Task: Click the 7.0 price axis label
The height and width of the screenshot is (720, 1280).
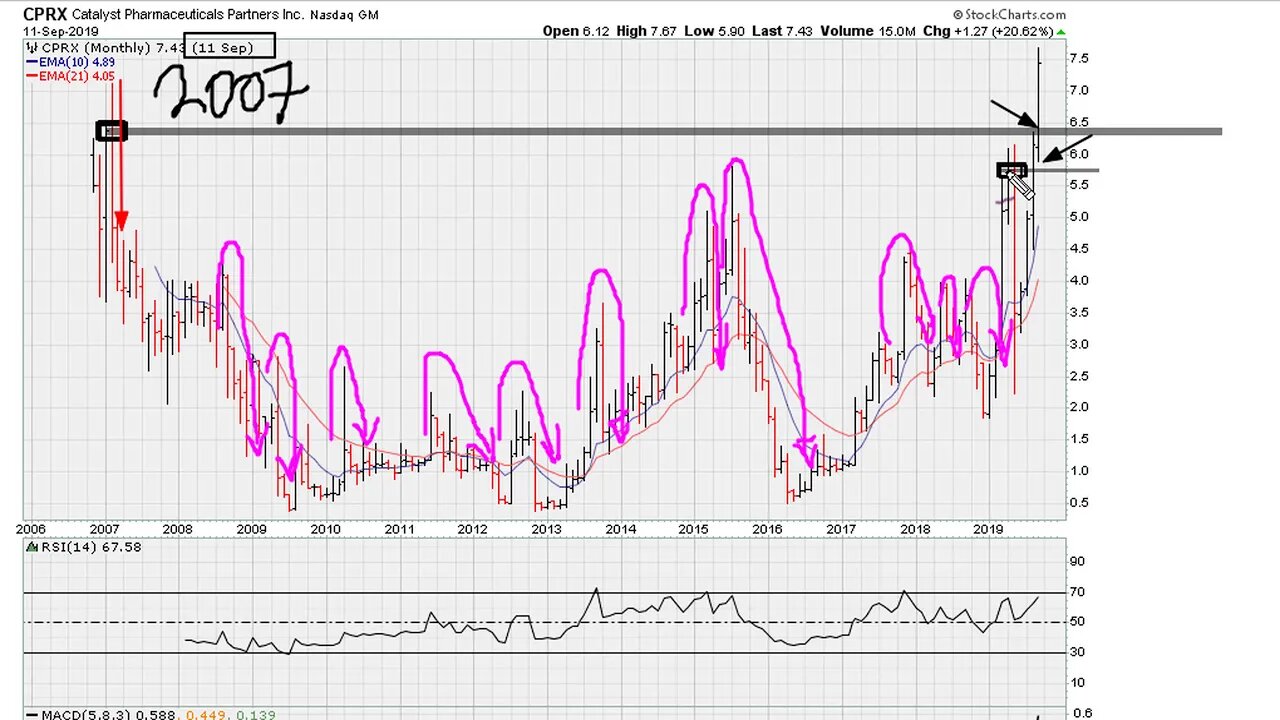Action: [1079, 90]
